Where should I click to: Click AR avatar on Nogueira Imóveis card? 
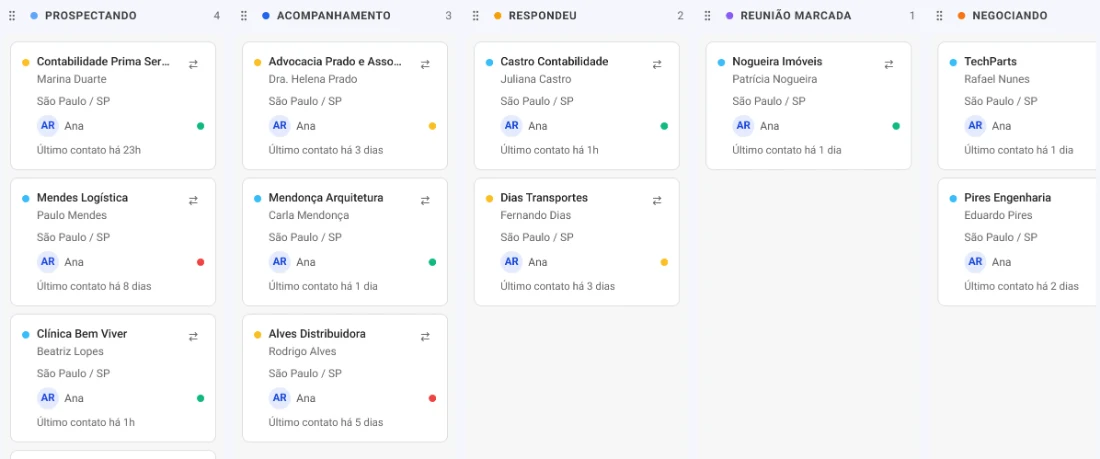tap(744, 126)
